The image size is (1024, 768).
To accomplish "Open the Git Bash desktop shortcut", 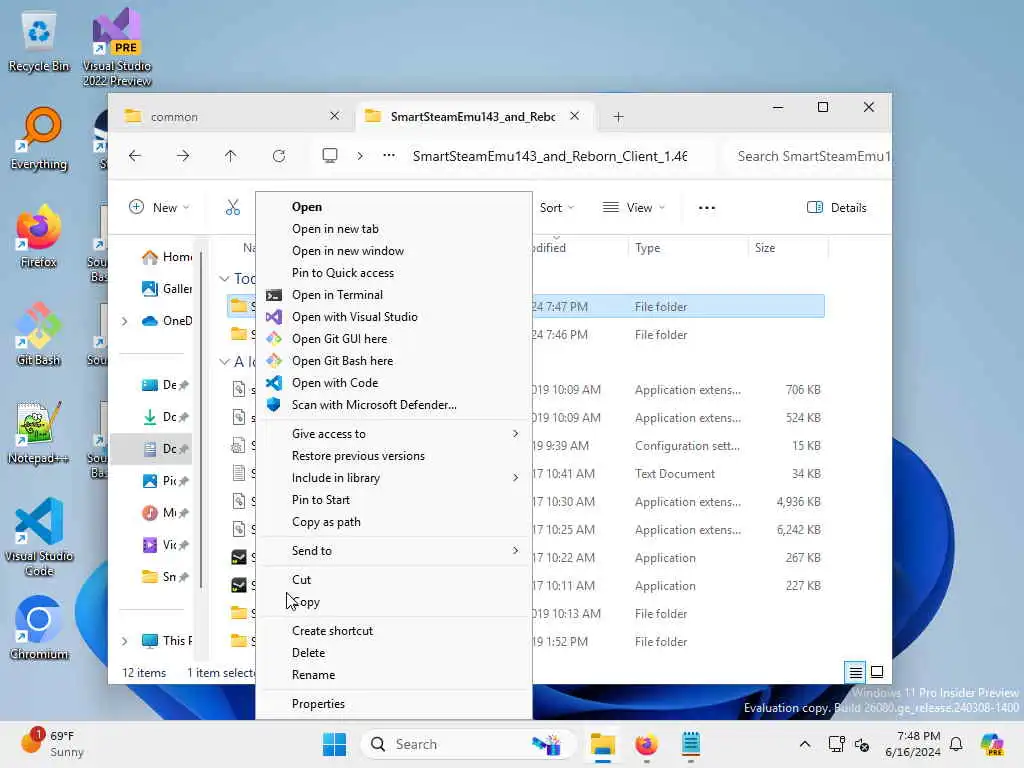I will pyautogui.click(x=39, y=335).
